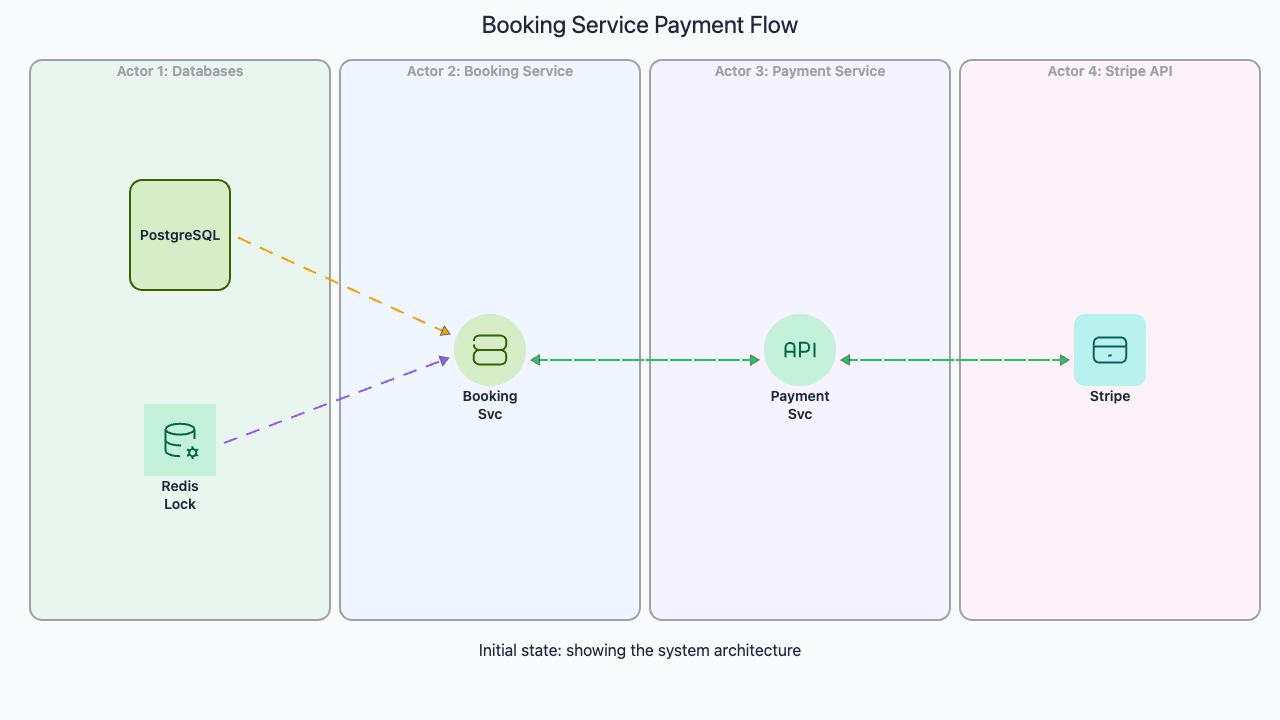Select the Stripe credit card icon
Screen dimensions: 1280x720
tap(1110, 350)
